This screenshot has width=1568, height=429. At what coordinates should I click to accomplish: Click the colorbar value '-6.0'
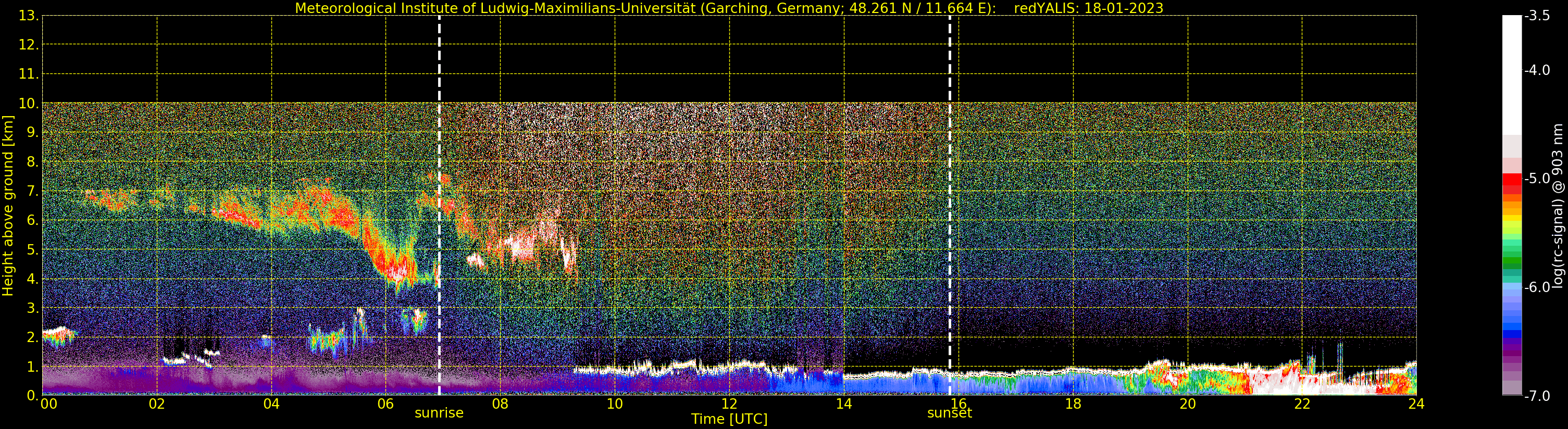tap(1537, 287)
